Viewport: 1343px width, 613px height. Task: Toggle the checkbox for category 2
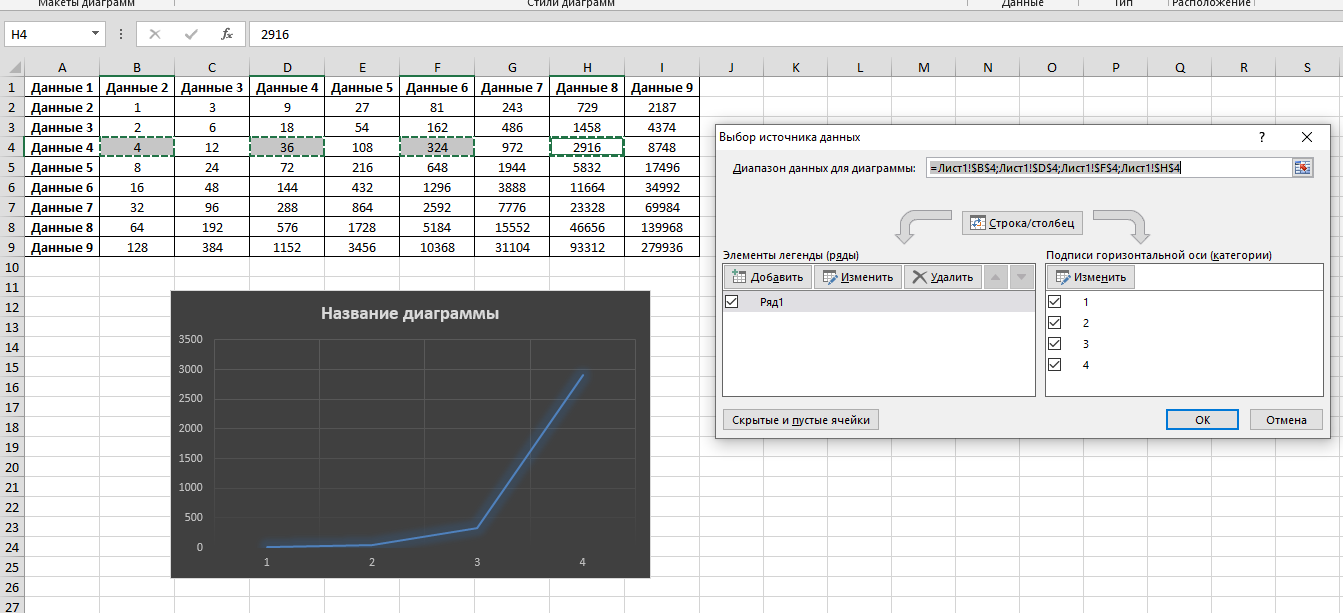[x=1054, y=322]
